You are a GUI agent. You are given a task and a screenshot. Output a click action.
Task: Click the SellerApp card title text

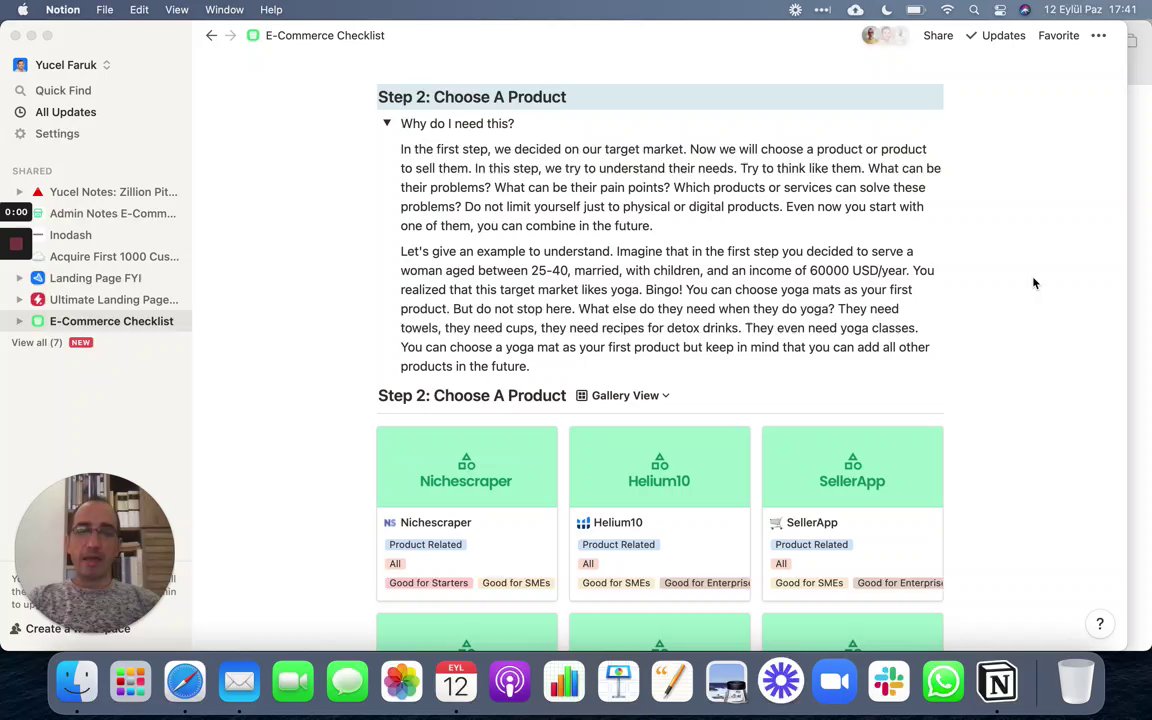click(x=812, y=522)
